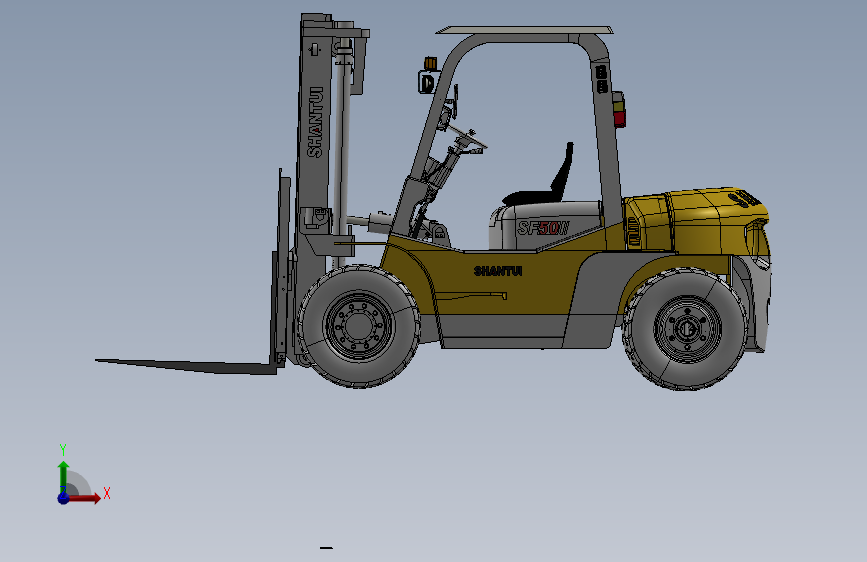Select the red tail light on rear pillar

[x=619, y=118]
